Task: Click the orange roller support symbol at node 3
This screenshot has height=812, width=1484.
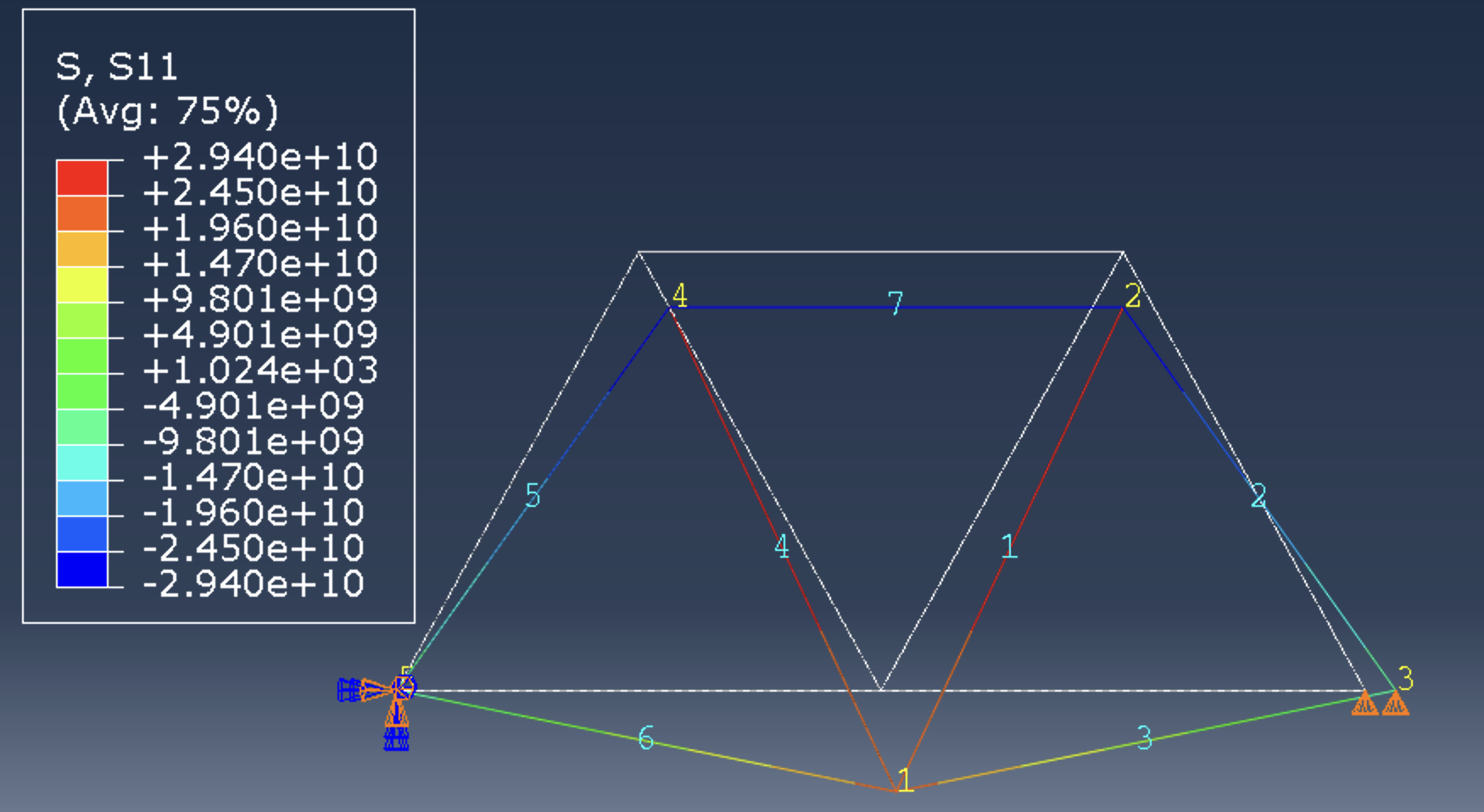Action: 1380,704
